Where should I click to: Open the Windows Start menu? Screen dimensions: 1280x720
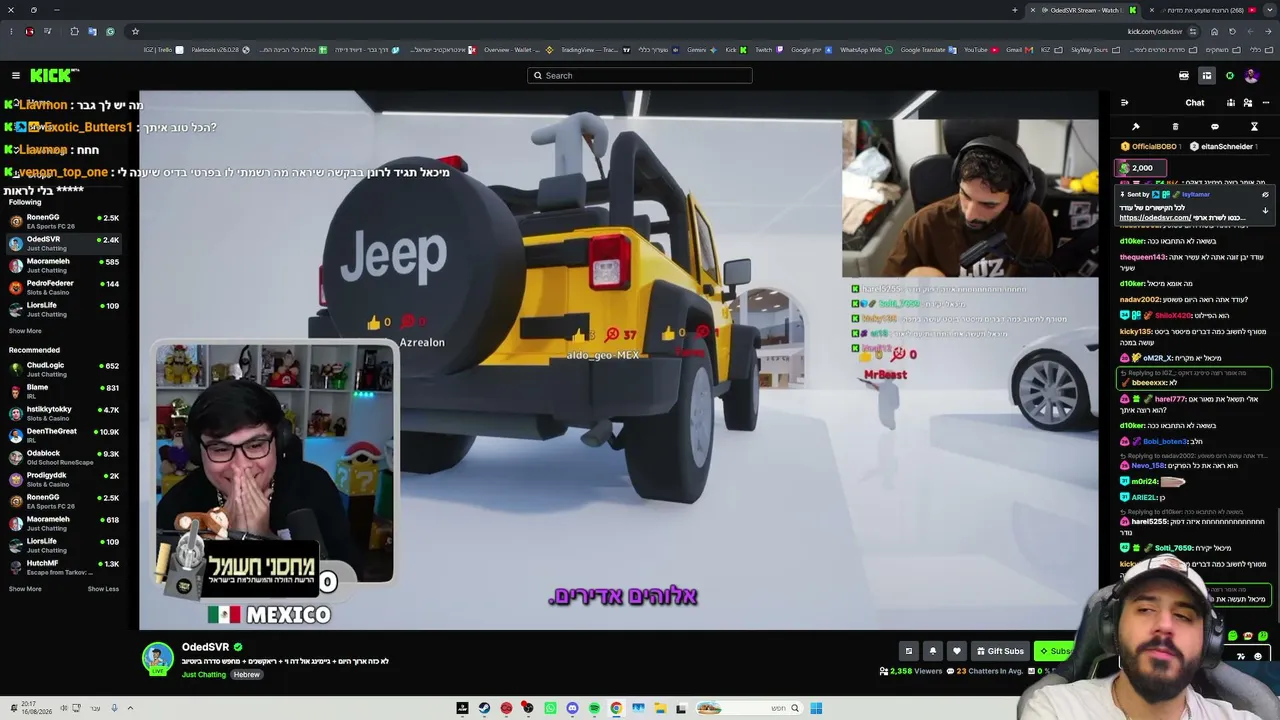(x=816, y=708)
